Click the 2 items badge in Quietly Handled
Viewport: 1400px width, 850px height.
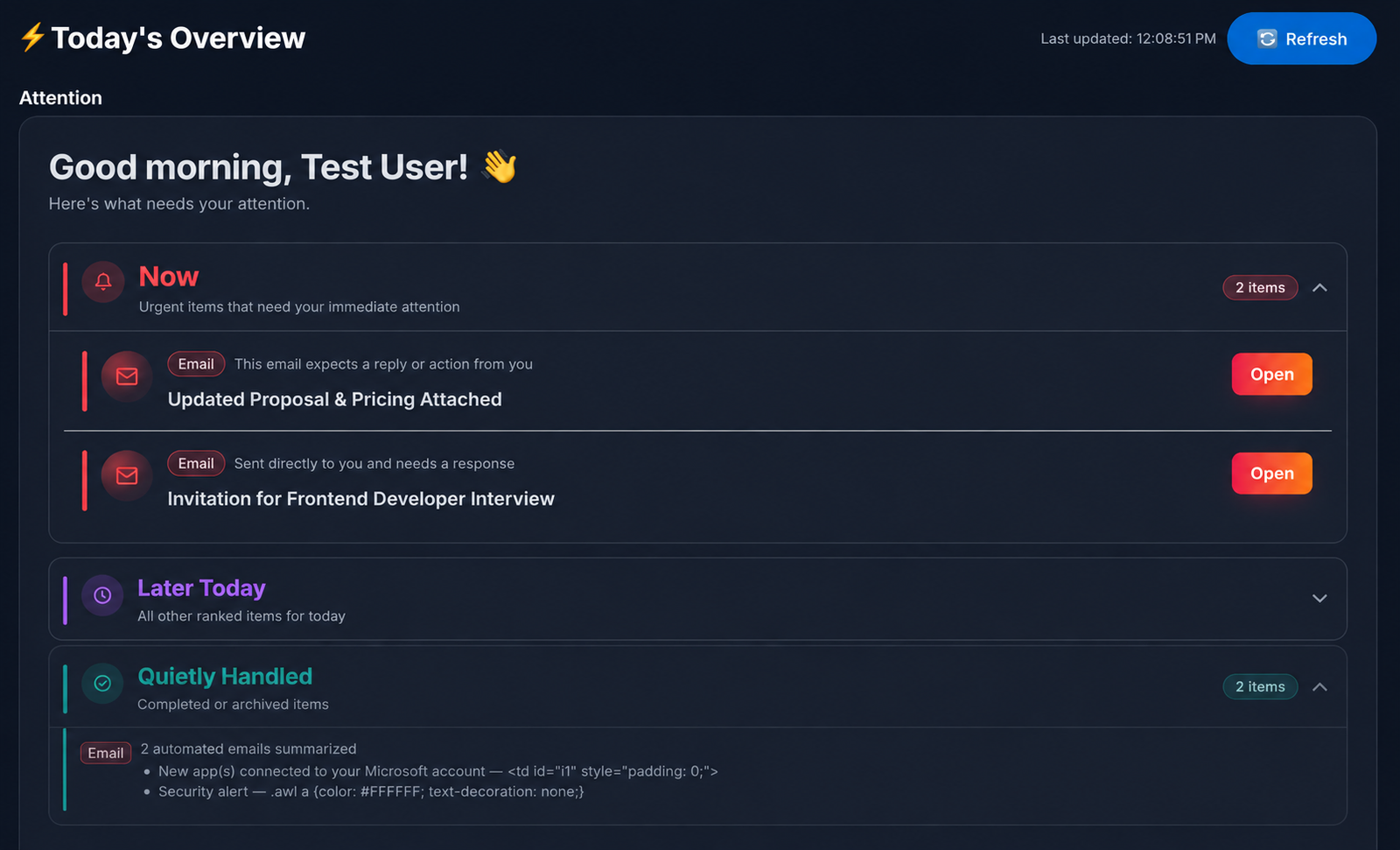1260,687
